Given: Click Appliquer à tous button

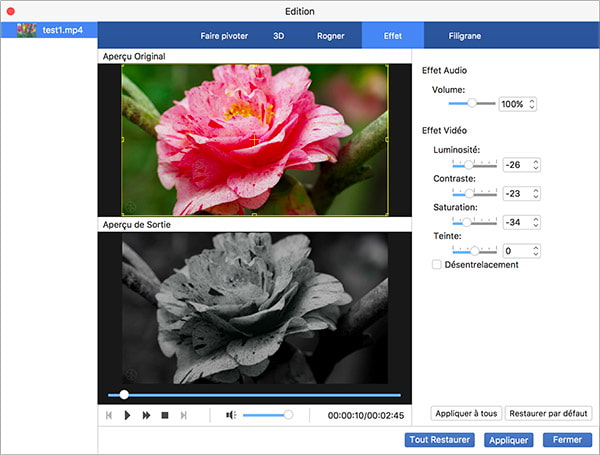Looking at the screenshot, I should click(466, 414).
